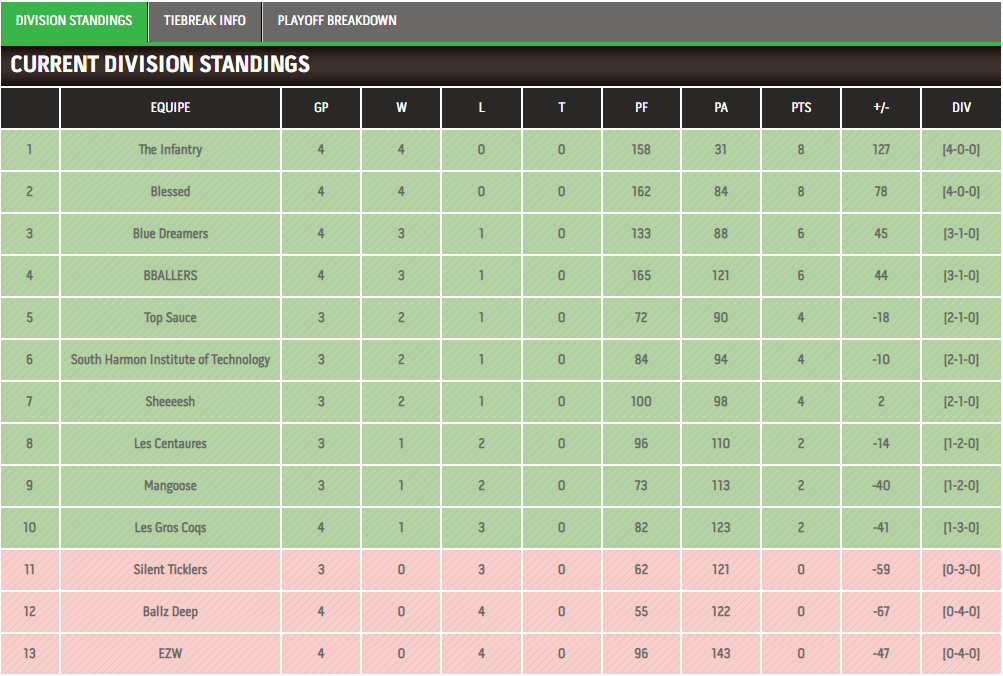Click the Mangoose team name
1003x676 pixels.
click(170, 485)
